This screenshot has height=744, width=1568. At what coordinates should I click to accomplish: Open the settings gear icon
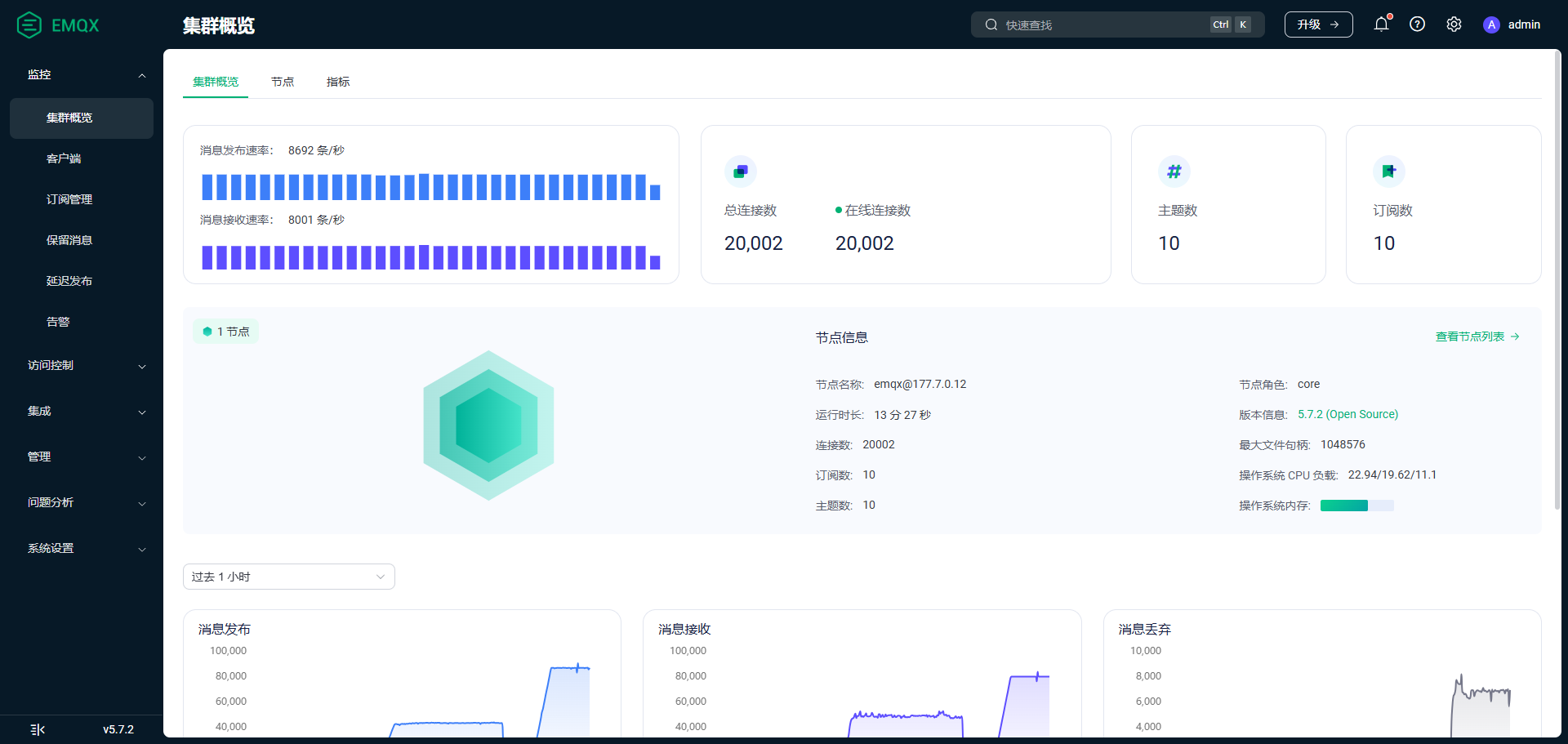(x=1454, y=25)
